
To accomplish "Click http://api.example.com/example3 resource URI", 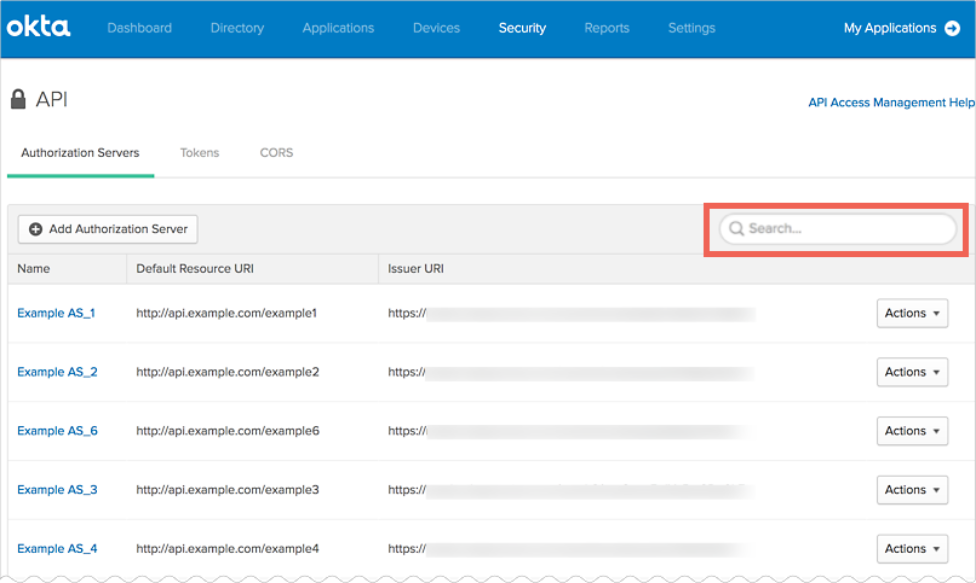I will (228, 490).
